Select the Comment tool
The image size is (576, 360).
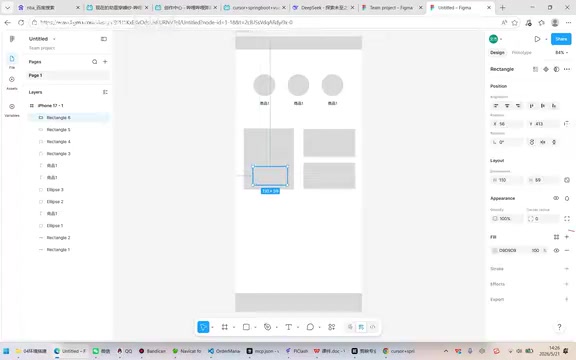coord(310,327)
